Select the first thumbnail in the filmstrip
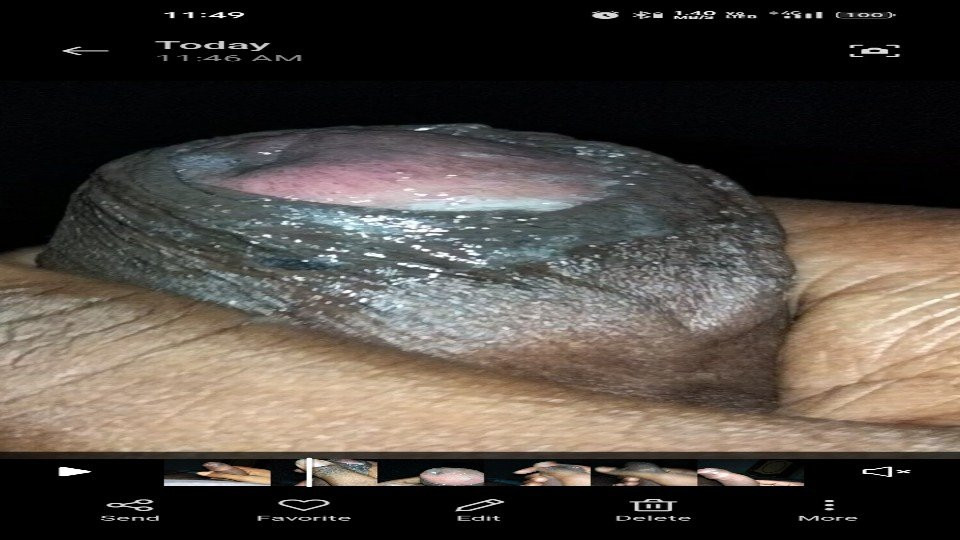This screenshot has height=540, width=960. pos(216,472)
